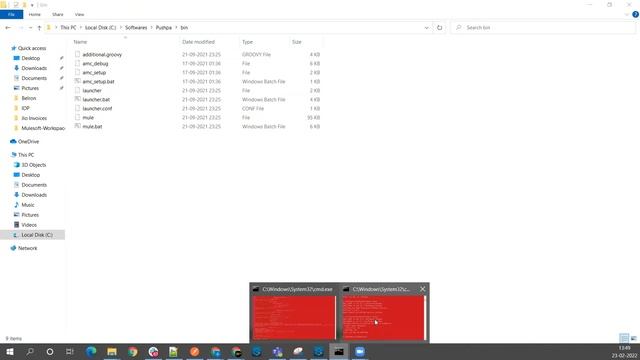Go back with the Back arrow

[8, 28]
